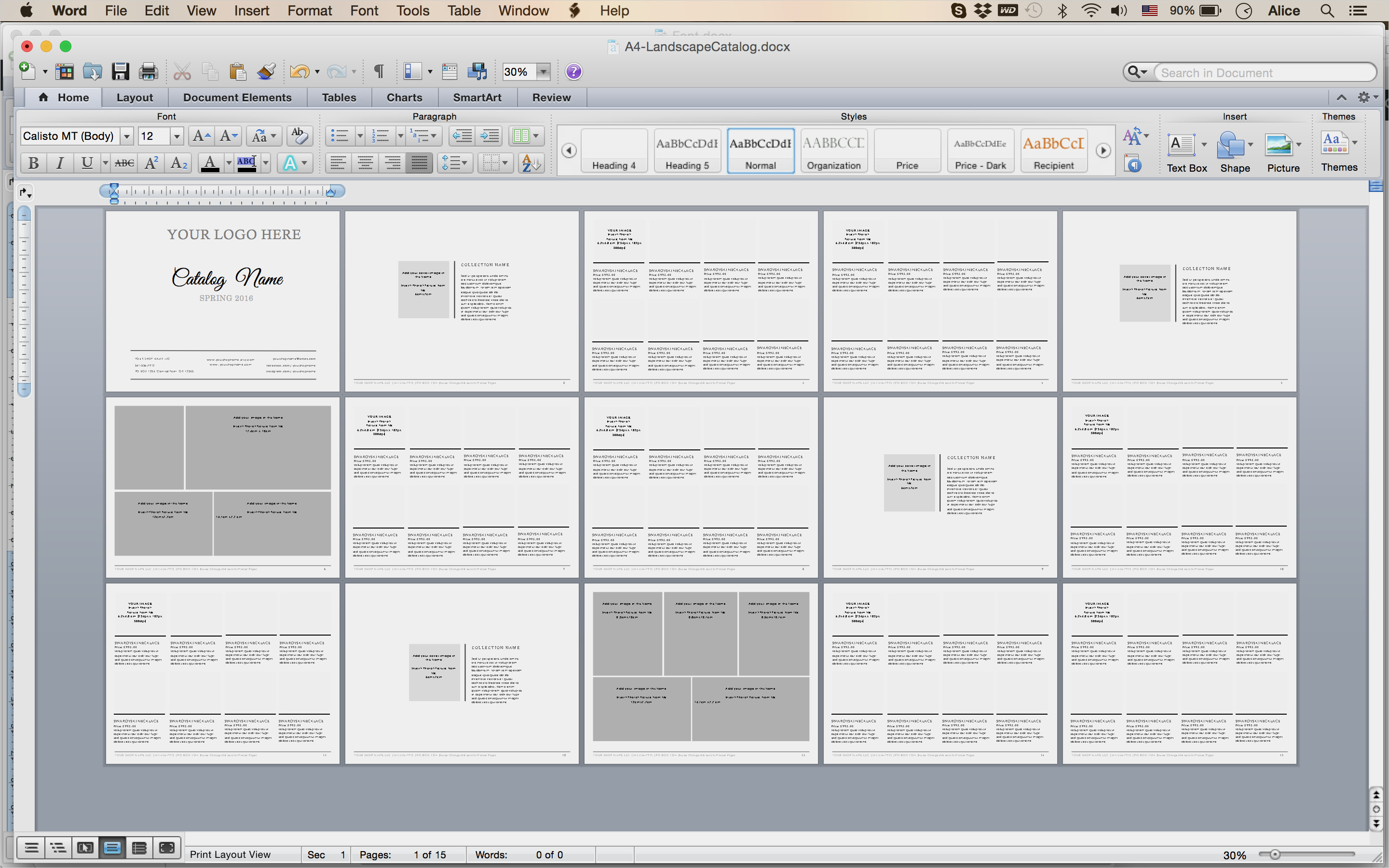Show paragraph marks with pilcrow icon

pos(379,72)
